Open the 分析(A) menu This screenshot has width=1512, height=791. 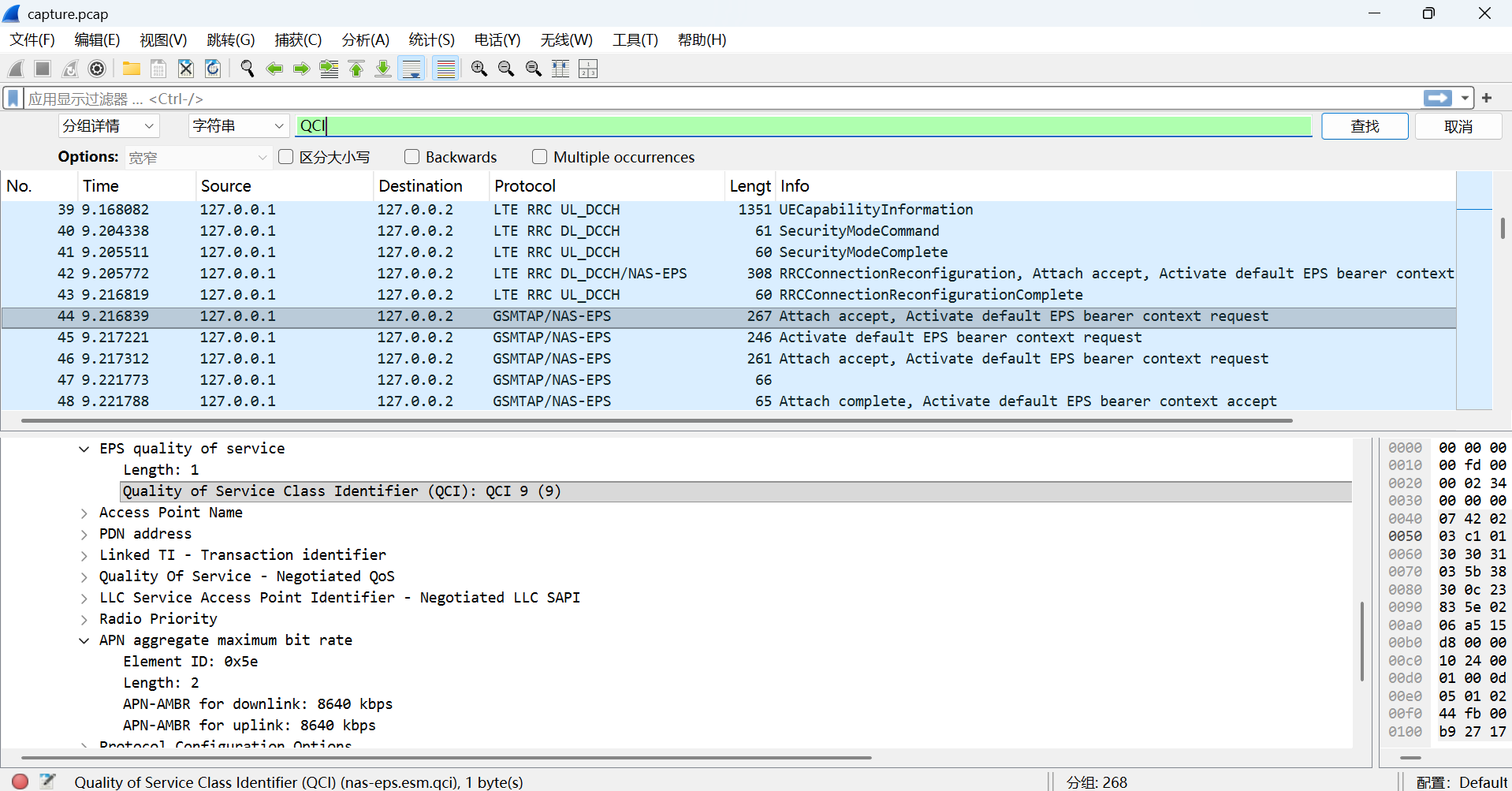click(x=365, y=40)
